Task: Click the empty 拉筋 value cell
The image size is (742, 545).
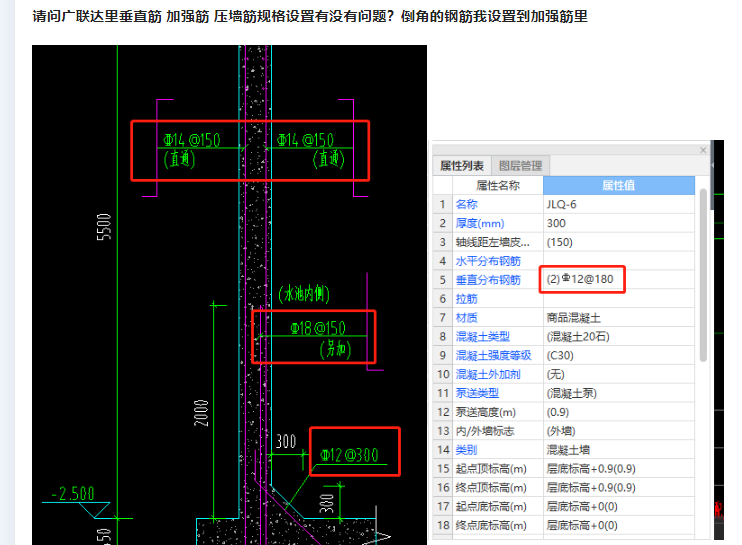Action: pos(619,299)
